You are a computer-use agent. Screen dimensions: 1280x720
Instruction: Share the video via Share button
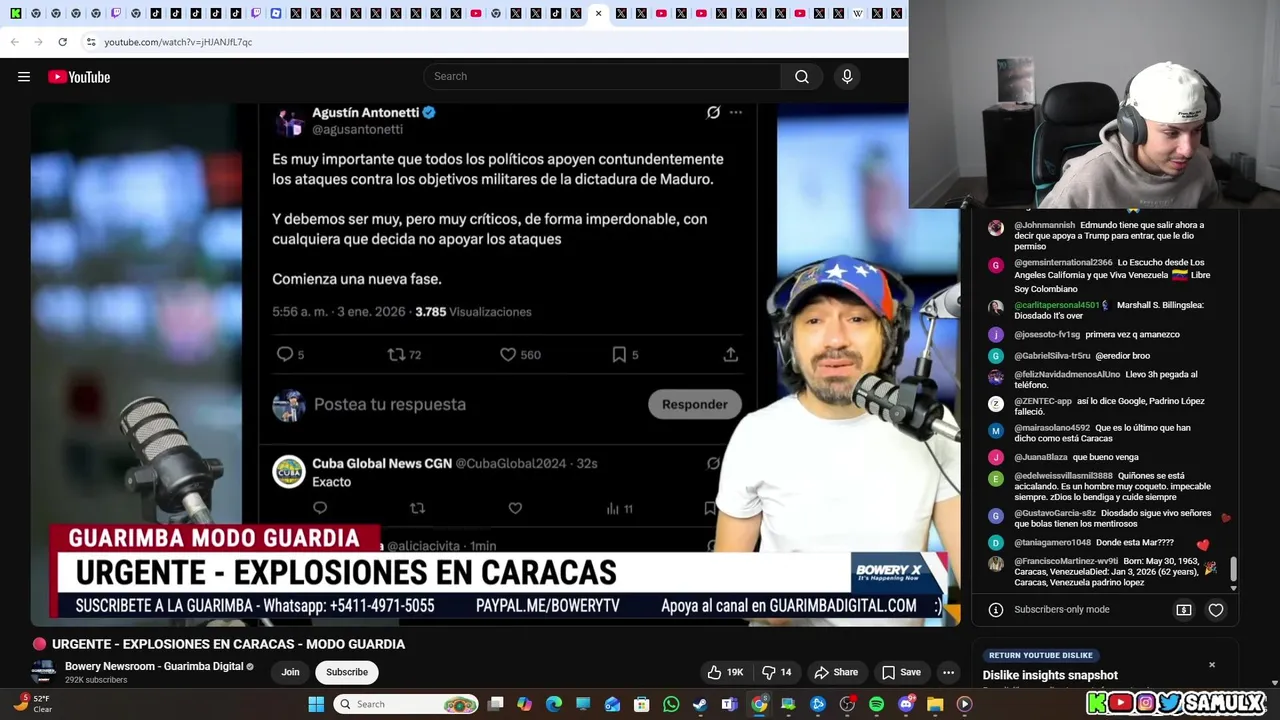[x=837, y=672]
